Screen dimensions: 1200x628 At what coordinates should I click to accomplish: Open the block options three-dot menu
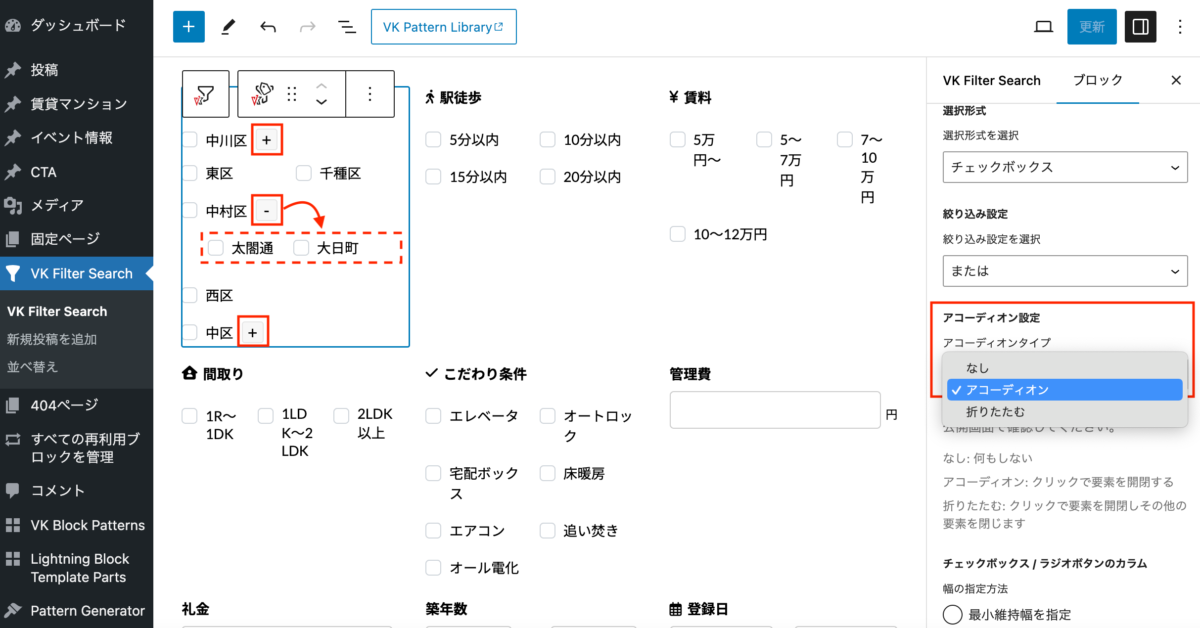tap(370, 94)
